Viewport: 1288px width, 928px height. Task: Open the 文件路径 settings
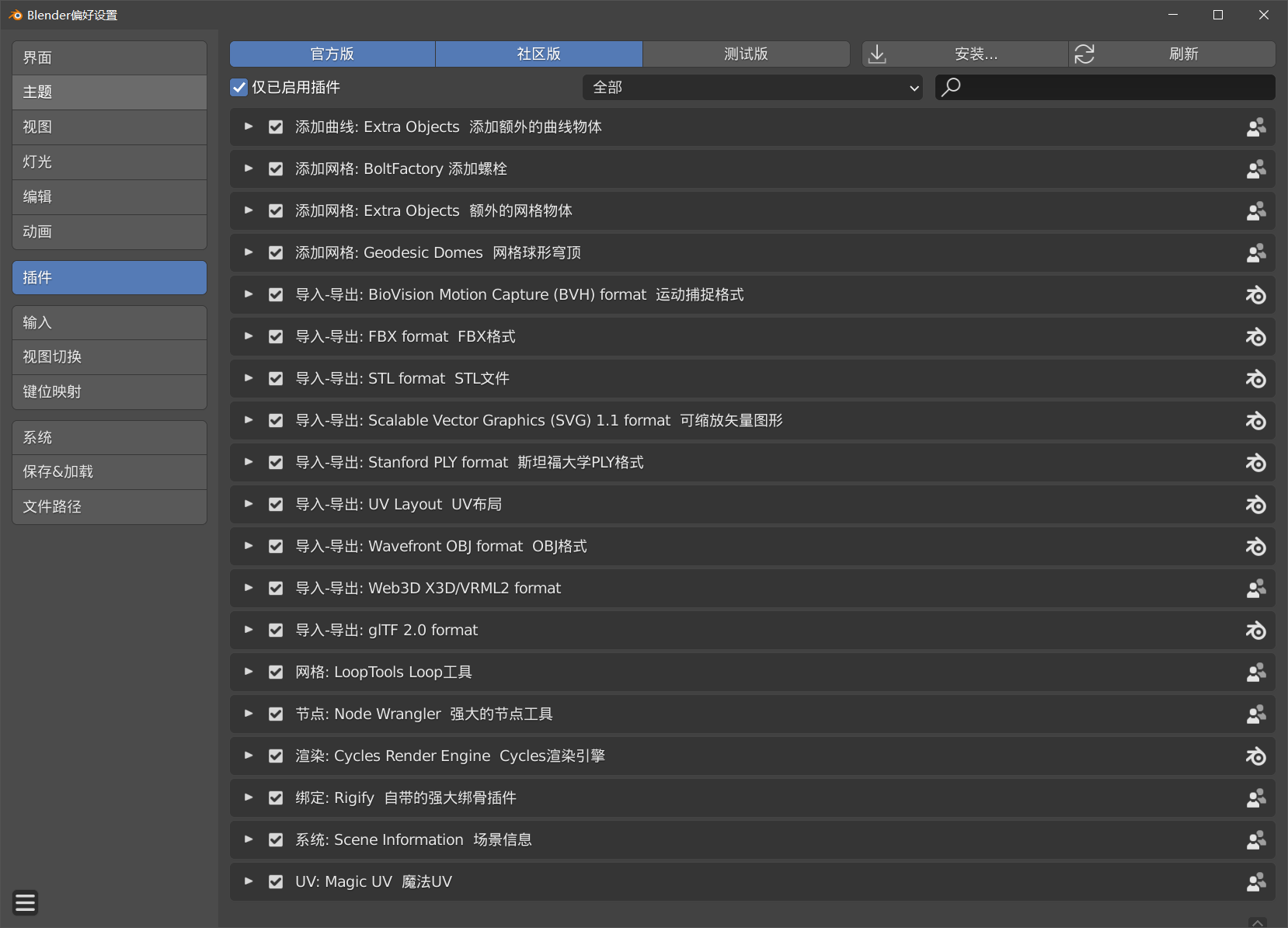tap(110, 507)
